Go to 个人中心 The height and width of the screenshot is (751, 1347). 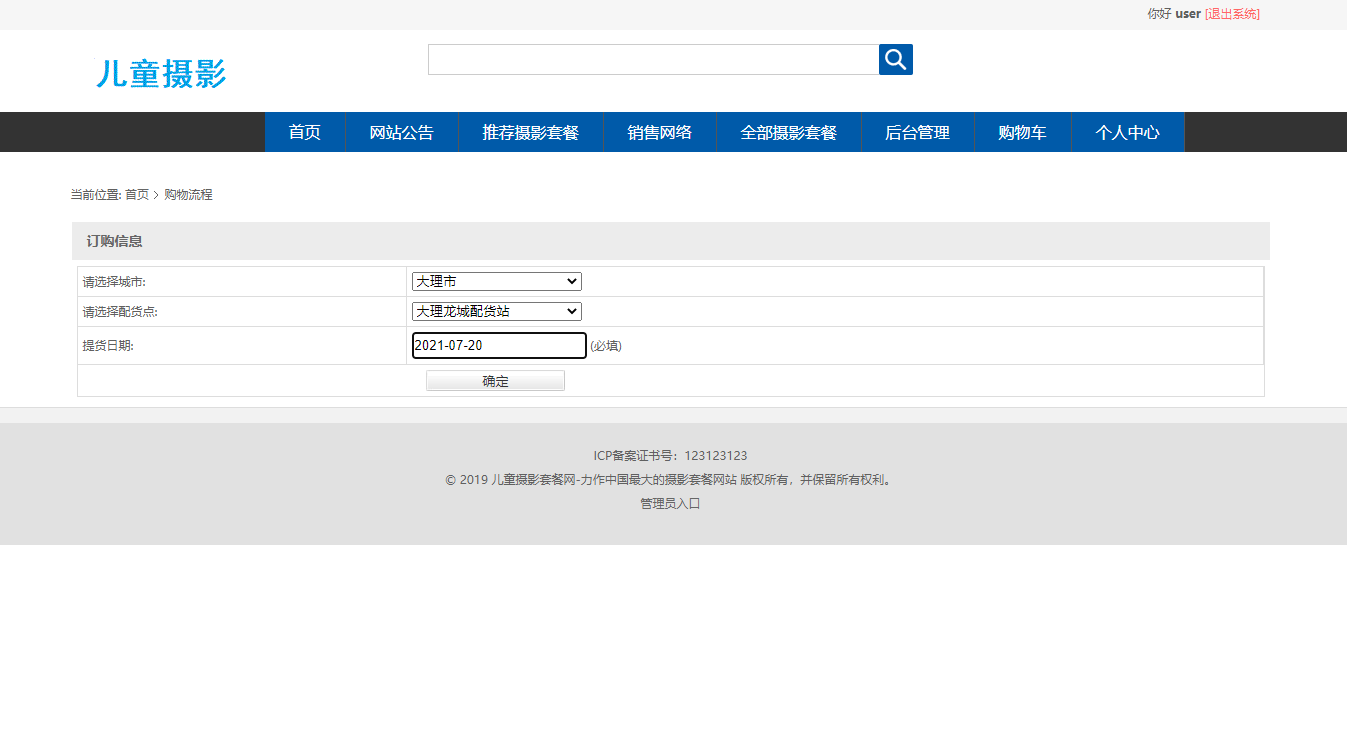[x=1127, y=131]
